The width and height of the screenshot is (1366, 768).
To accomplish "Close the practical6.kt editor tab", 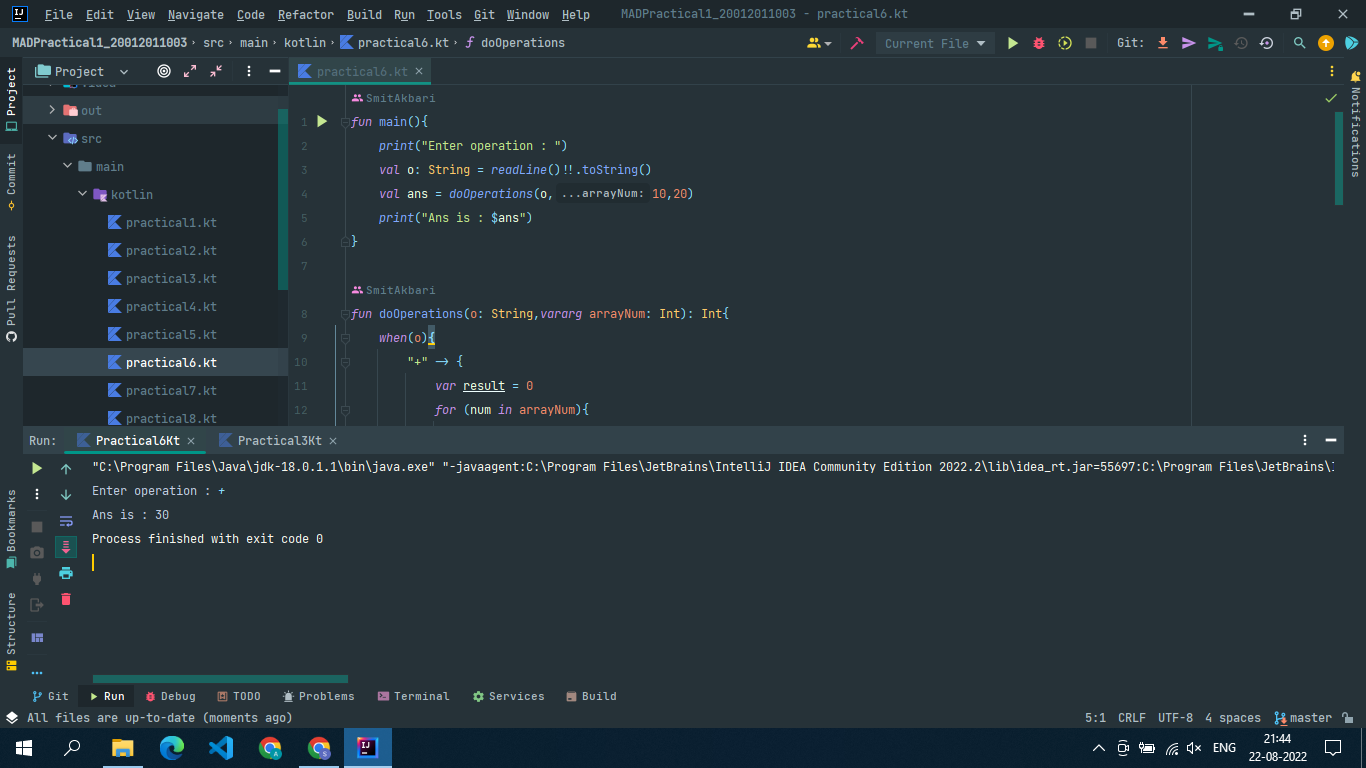I will tap(420, 71).
